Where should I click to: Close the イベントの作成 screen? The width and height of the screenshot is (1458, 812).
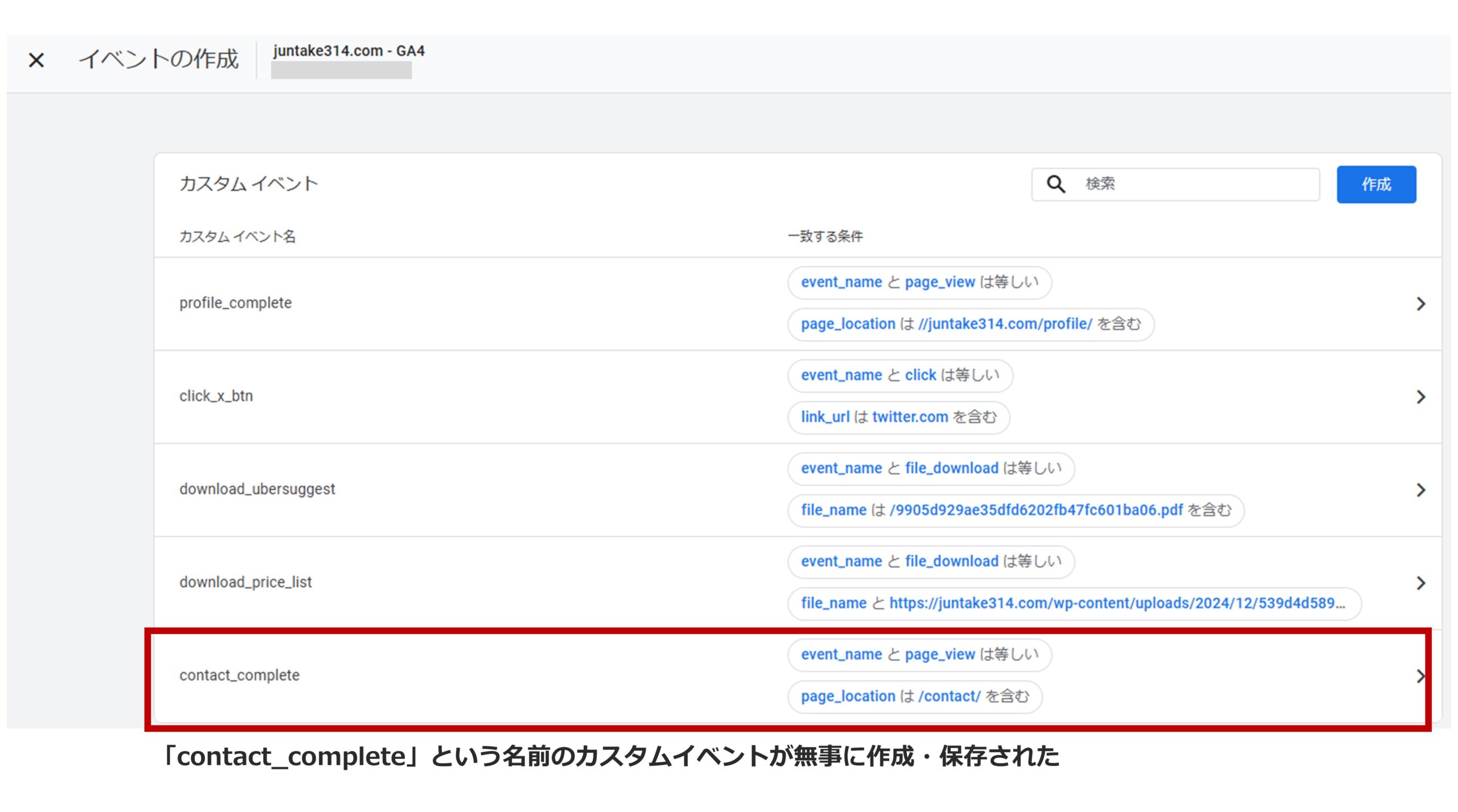(x=38, y=60)
